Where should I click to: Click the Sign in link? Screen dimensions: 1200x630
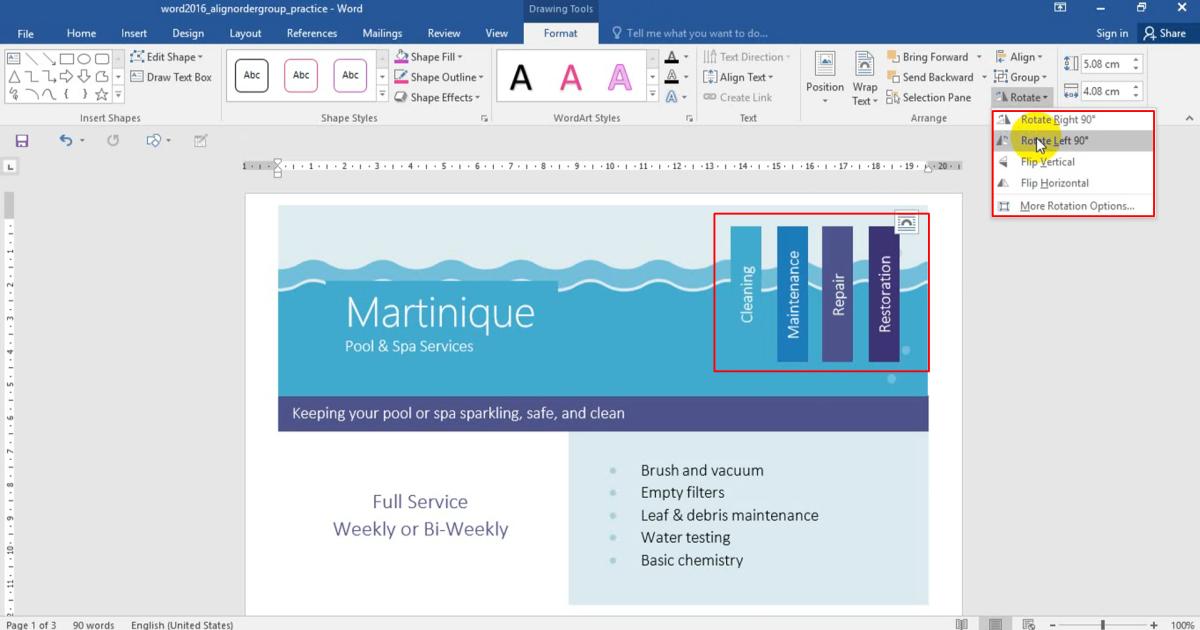(x=1111, y=33)
